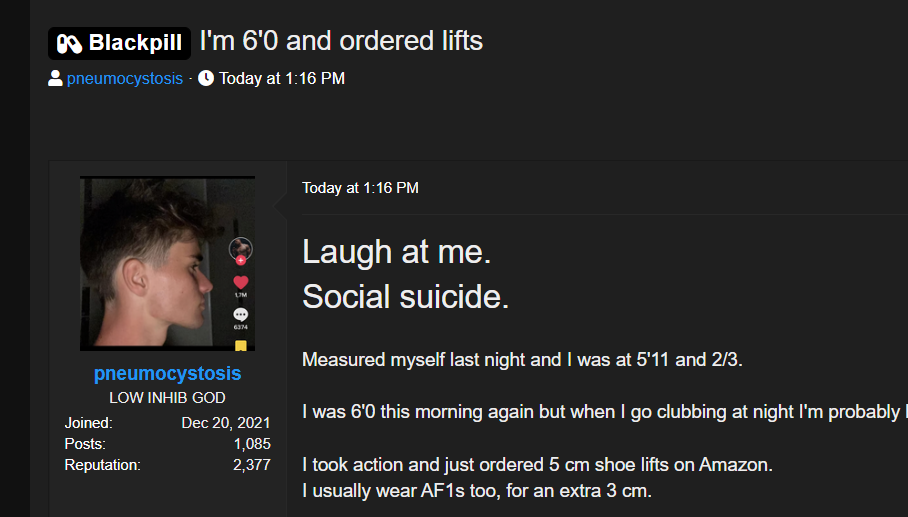Click the Reputation count 2,377
908x517 pixels.
point(249,464)
